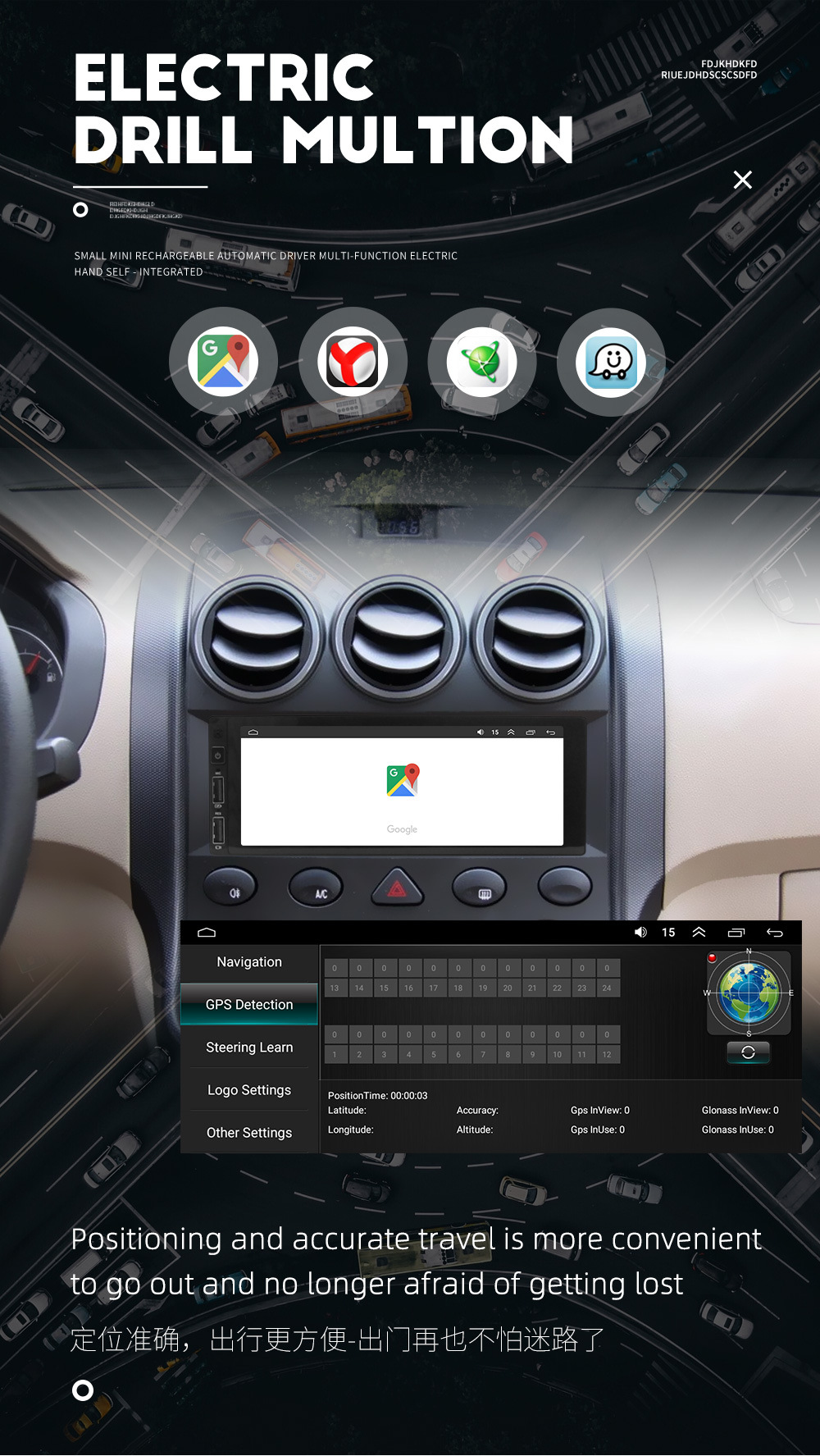Close the banner with the X icon

[743, 180]
